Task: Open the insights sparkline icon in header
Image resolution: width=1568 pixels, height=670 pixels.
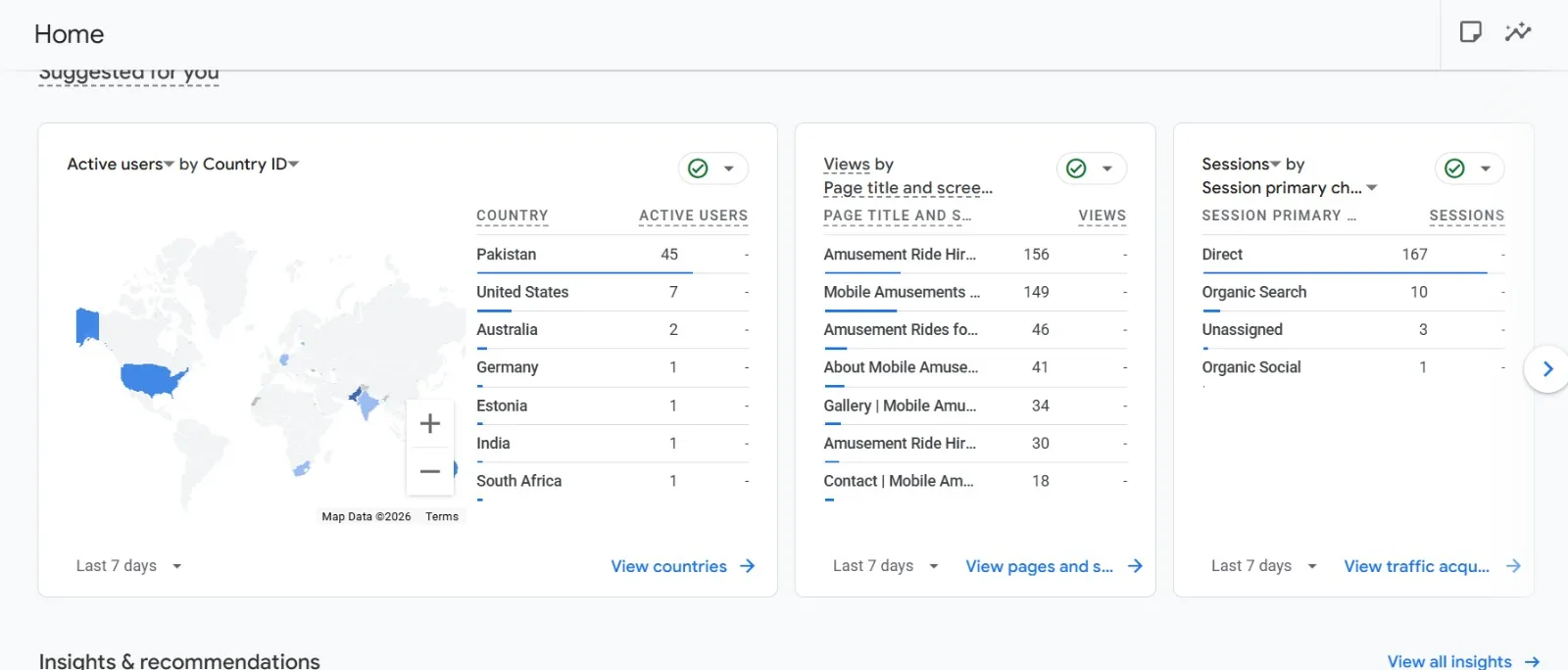Action: pyautogui.click(x=1518, y=32)
